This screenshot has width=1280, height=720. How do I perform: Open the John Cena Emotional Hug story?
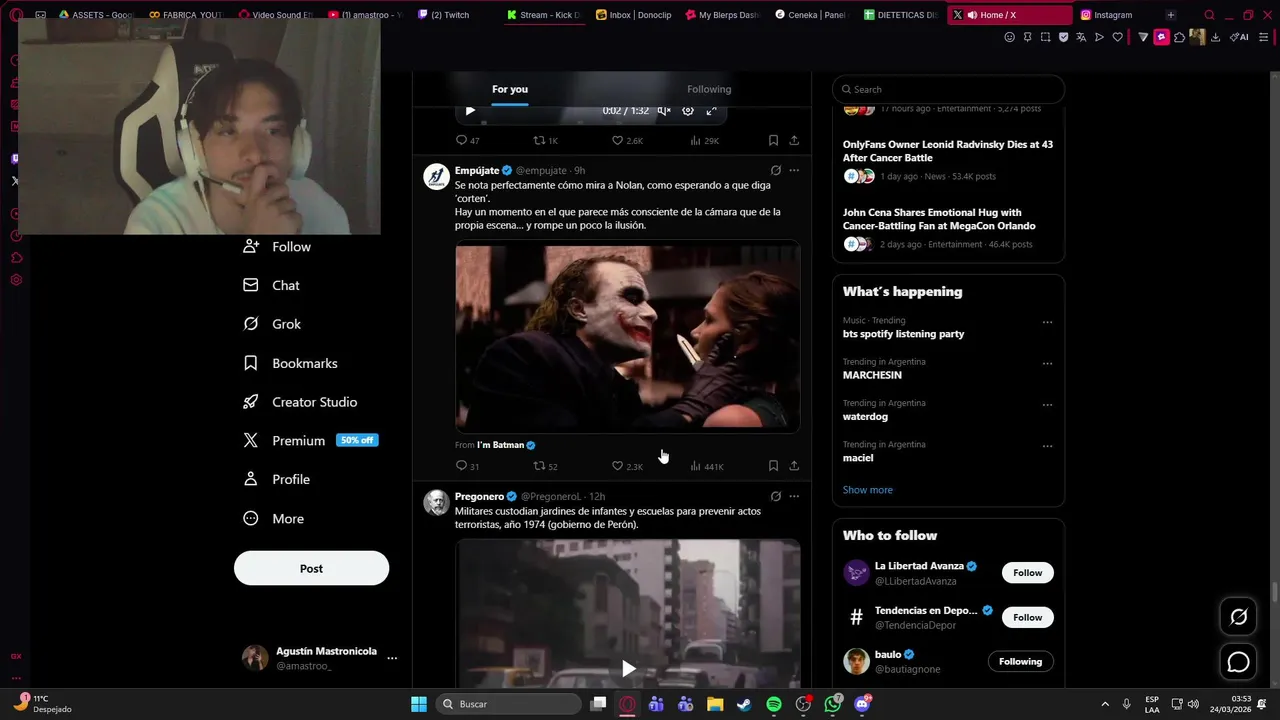tap(948, 228)
